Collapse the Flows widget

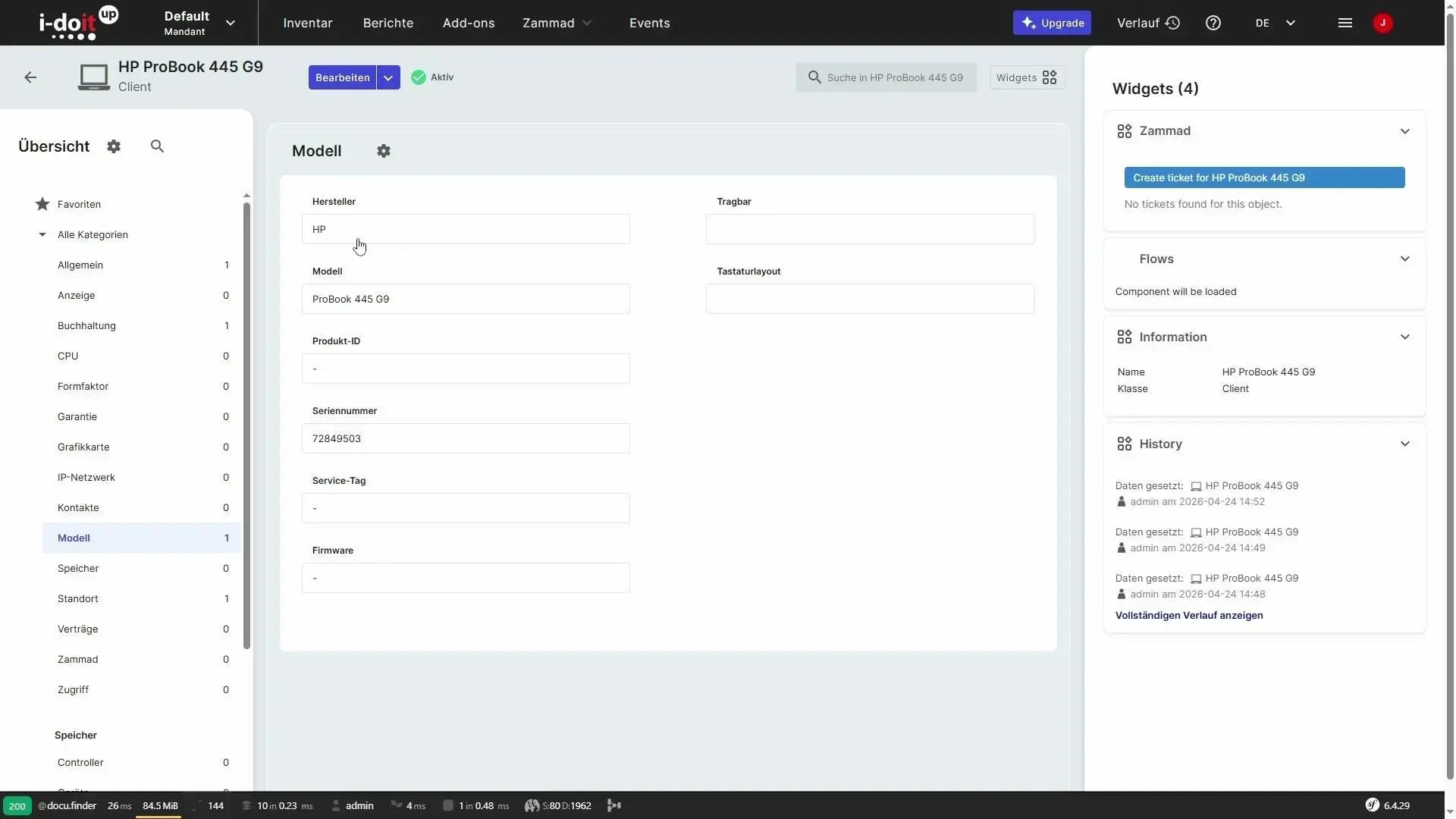pyautogui.click(x=1405, y=259)
